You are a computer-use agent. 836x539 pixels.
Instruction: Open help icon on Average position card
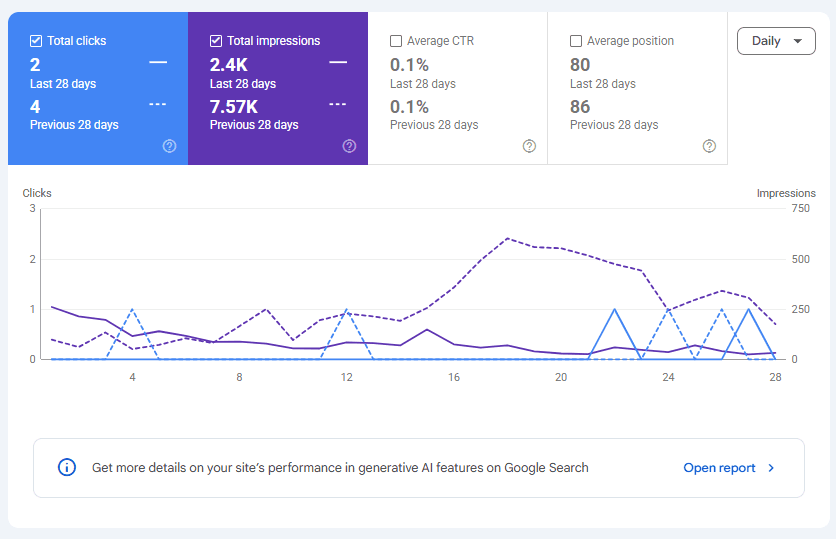709,146
